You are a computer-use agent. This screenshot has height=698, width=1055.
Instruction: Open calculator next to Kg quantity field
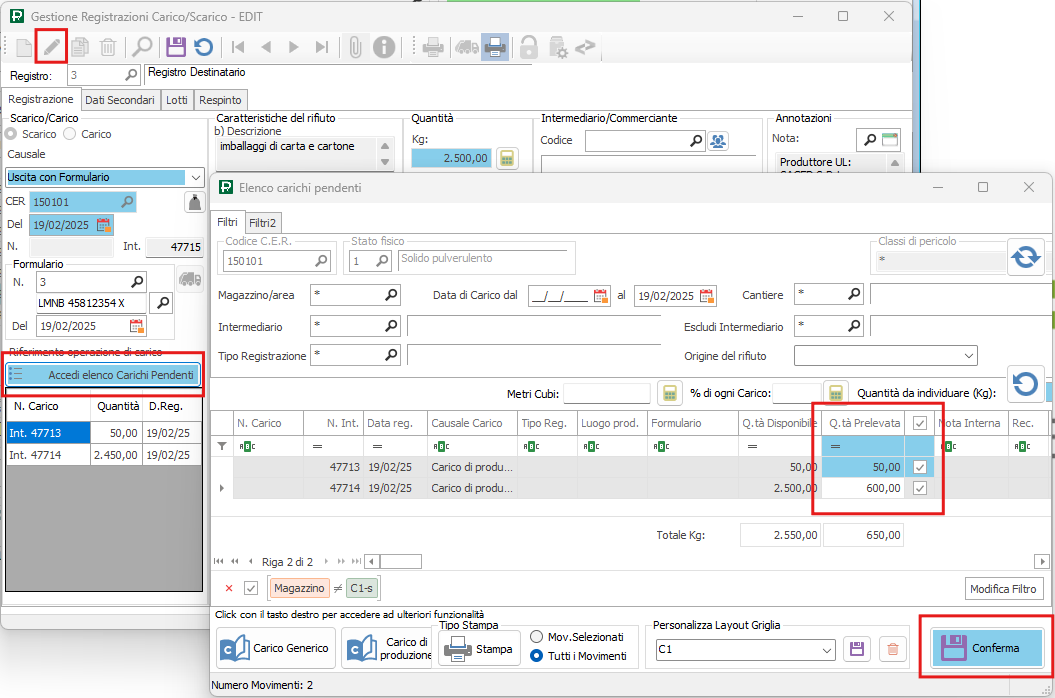(507, 158)
